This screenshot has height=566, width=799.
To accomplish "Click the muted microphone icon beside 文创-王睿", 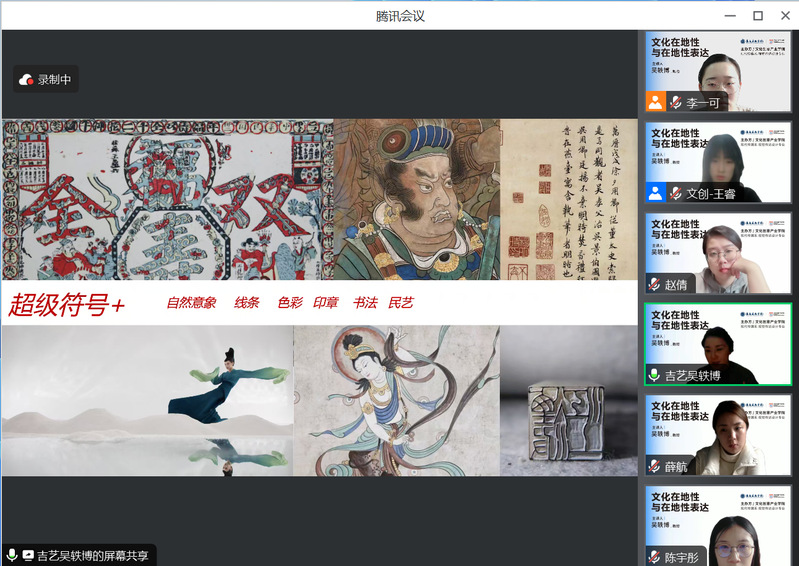I will pos(676,194).
